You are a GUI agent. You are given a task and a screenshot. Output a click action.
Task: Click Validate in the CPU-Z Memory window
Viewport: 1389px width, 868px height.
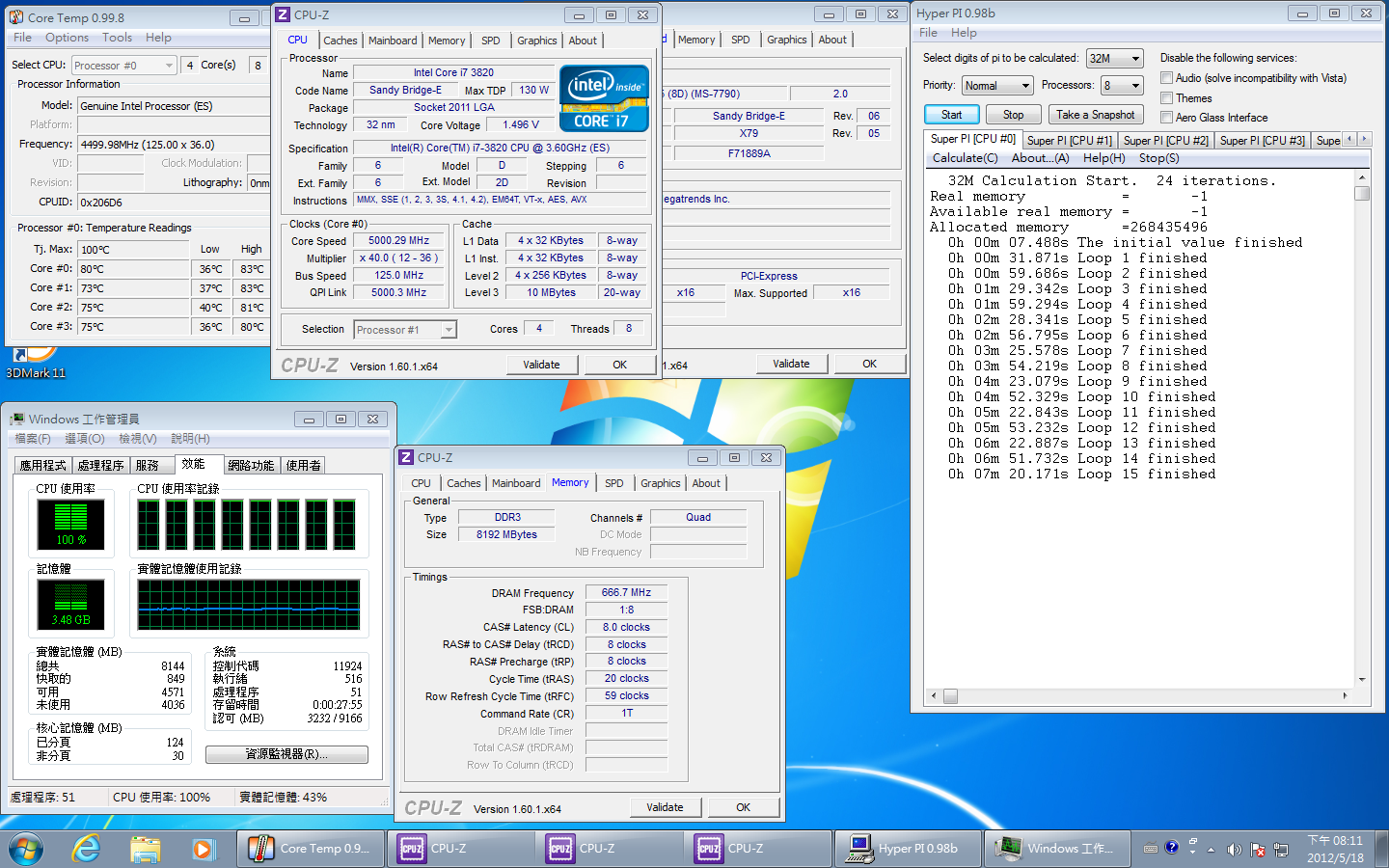pos(665,807)
